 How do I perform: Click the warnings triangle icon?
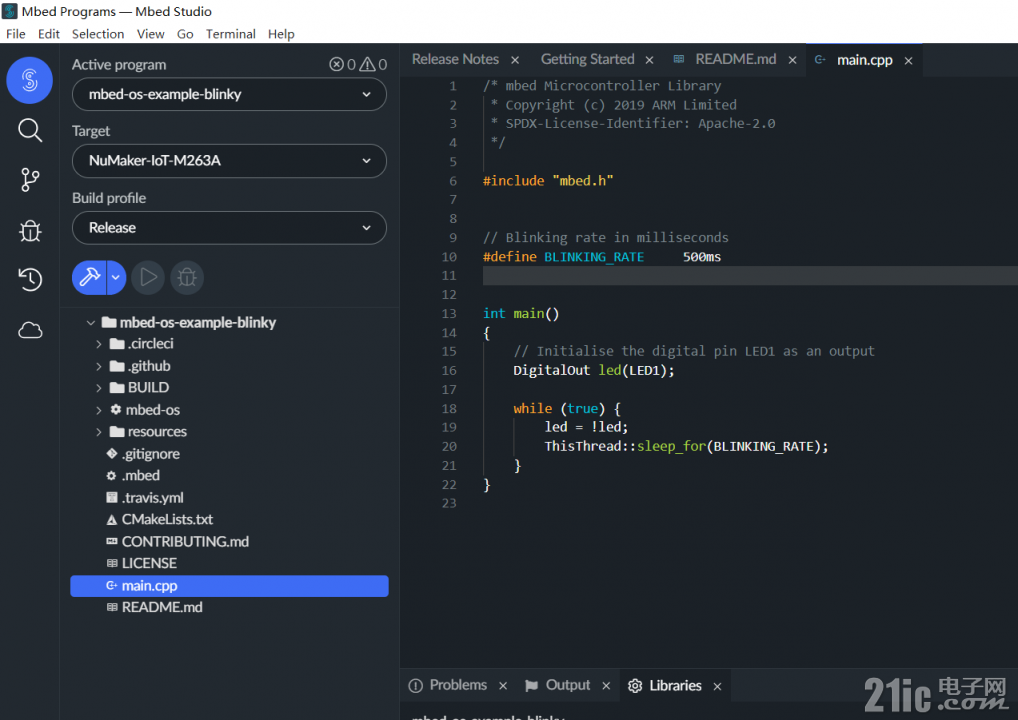click(x=367, y=64)
